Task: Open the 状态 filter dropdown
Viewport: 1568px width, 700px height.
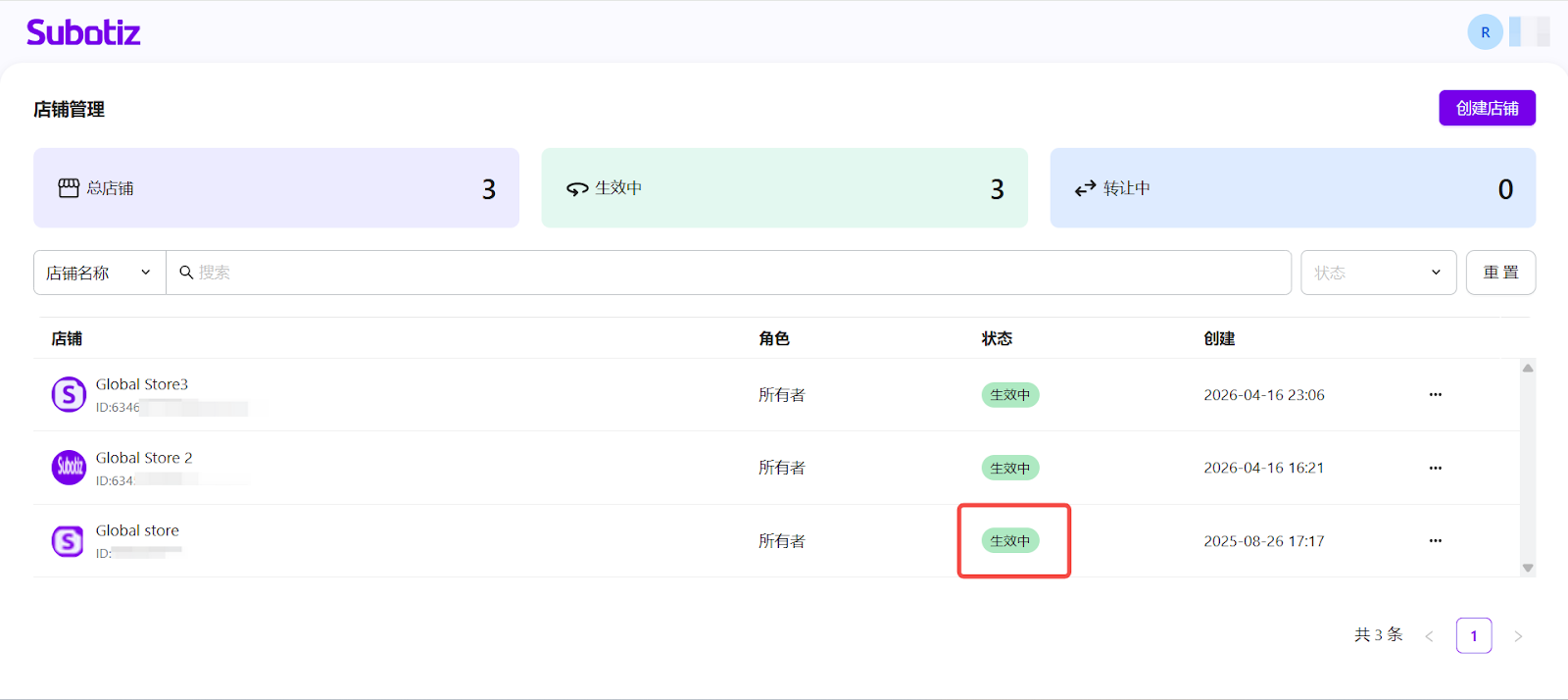Action: (x=1378, y=273)
